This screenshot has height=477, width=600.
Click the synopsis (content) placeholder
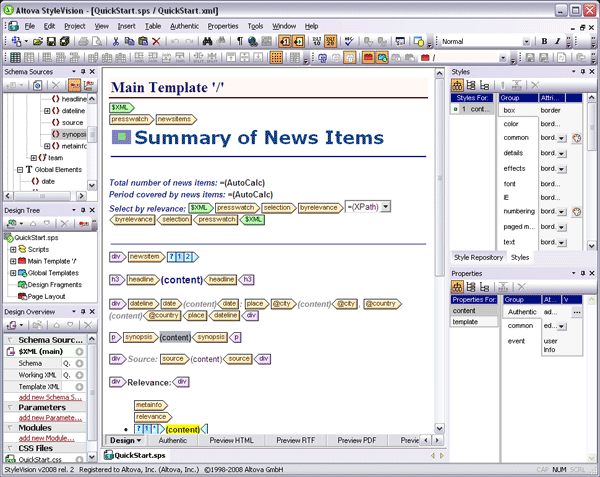(175, 337)
